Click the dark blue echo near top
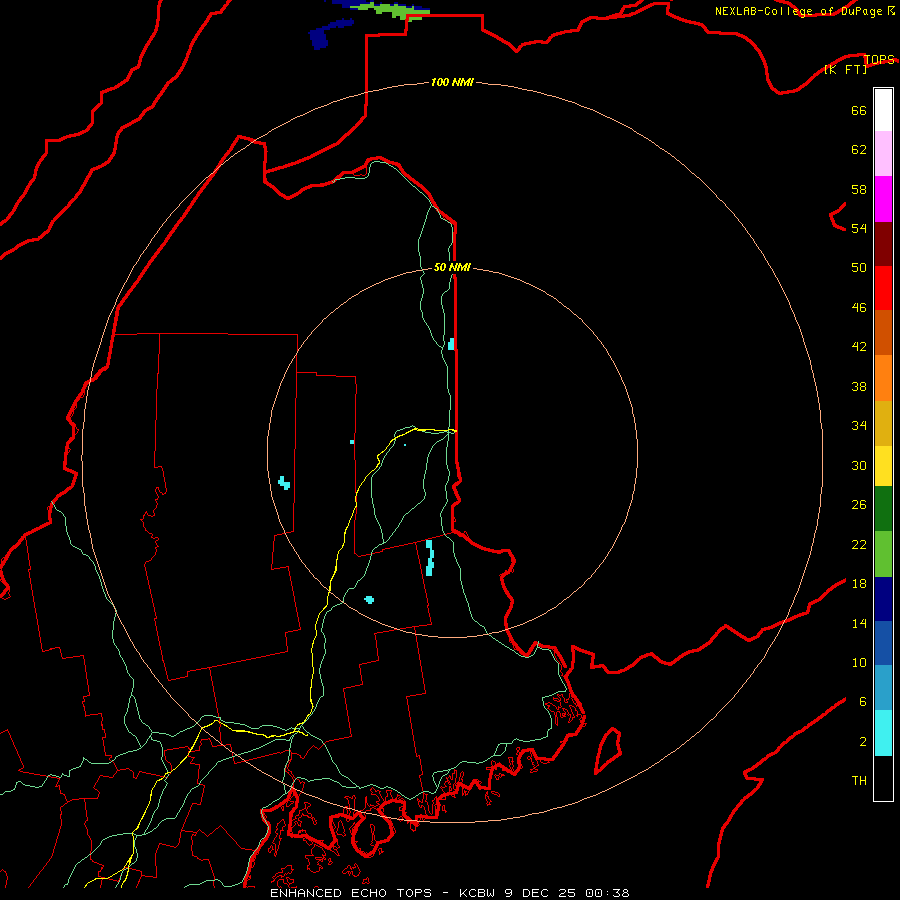The width and height of the screenshot is (900, 900). (x=329, y=34)
